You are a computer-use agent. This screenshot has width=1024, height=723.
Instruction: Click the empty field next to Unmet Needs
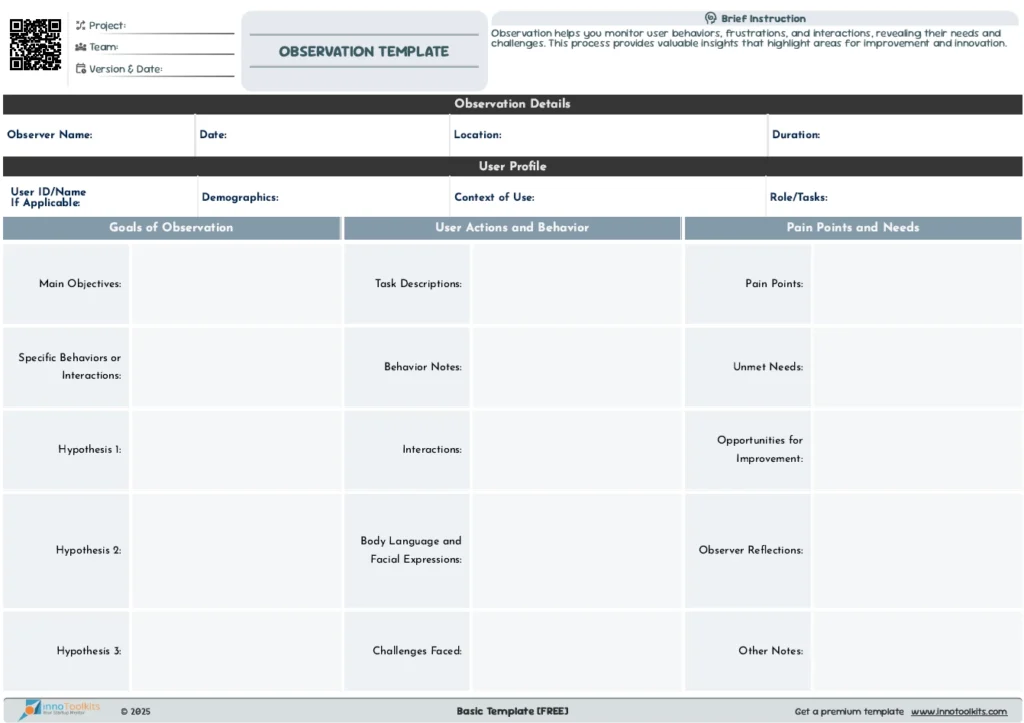pyautogui.click(x=917, y=367)
